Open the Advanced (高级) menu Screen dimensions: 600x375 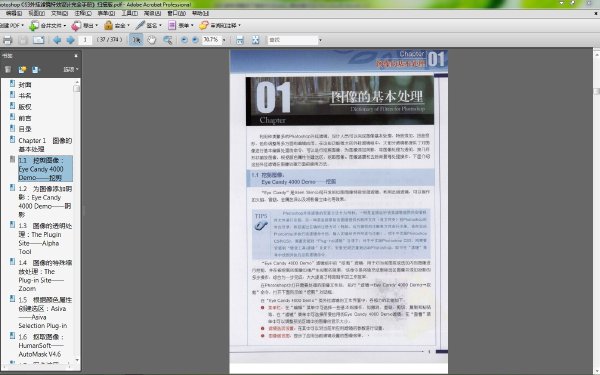pyautogui.click(x=152, y=13)
